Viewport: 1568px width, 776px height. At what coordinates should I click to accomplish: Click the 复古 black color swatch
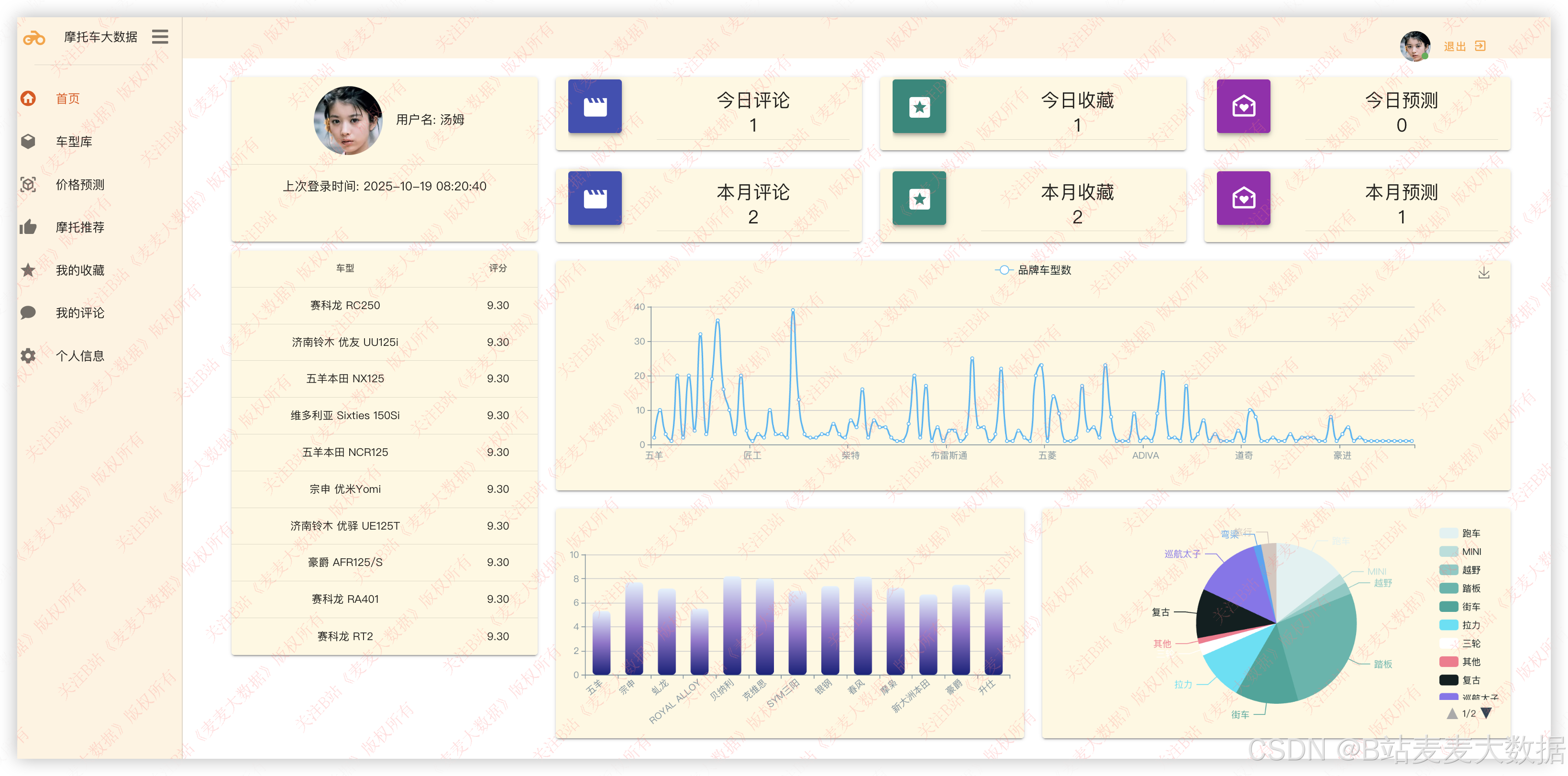pos(1449,680)
